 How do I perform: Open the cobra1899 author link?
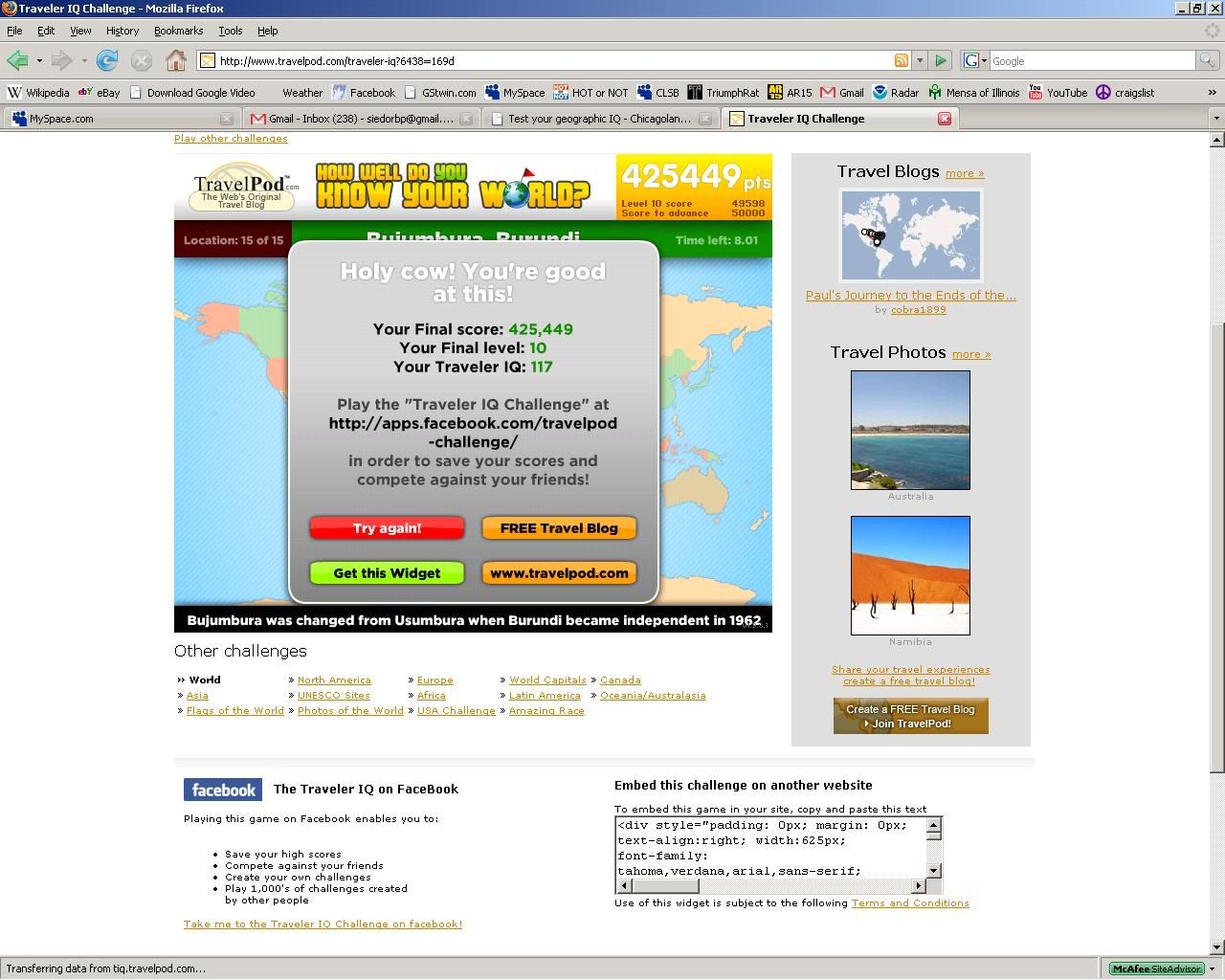(x=918, y=310)
